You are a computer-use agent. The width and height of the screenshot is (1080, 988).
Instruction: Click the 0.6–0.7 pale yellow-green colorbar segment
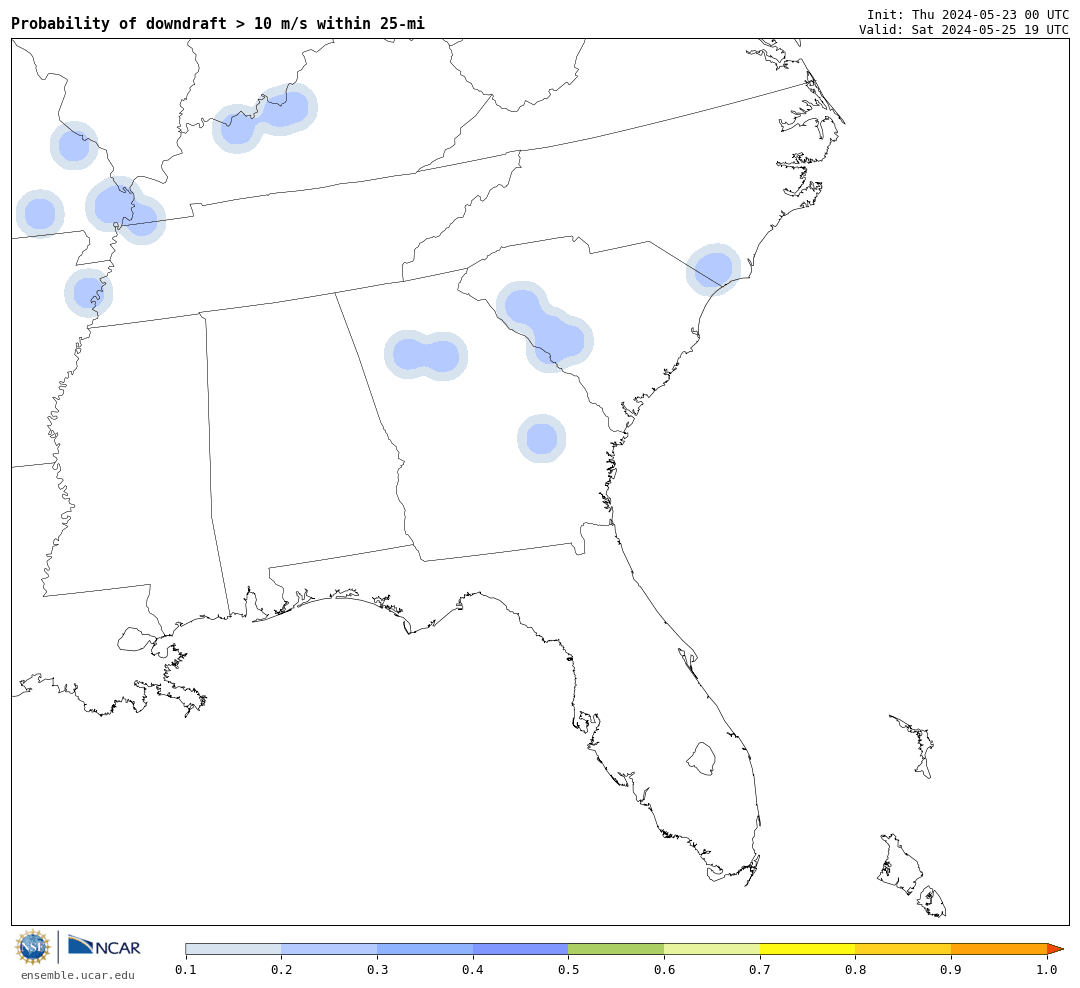[x=712, y=949]
